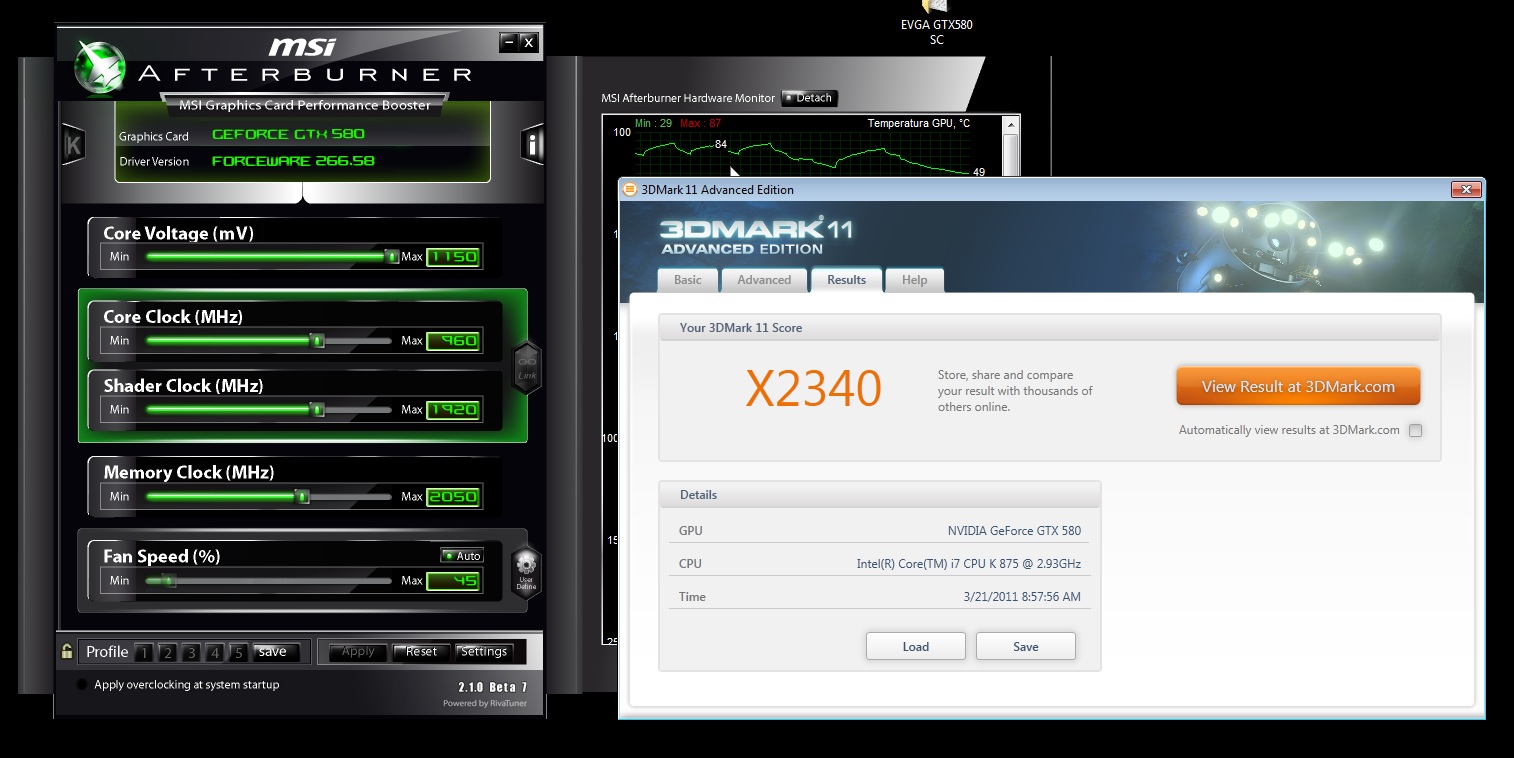Open the Help tab in 3DMark
This screenshot has height=758, width=1514.
pyautogui.click(x=914, y=280)
